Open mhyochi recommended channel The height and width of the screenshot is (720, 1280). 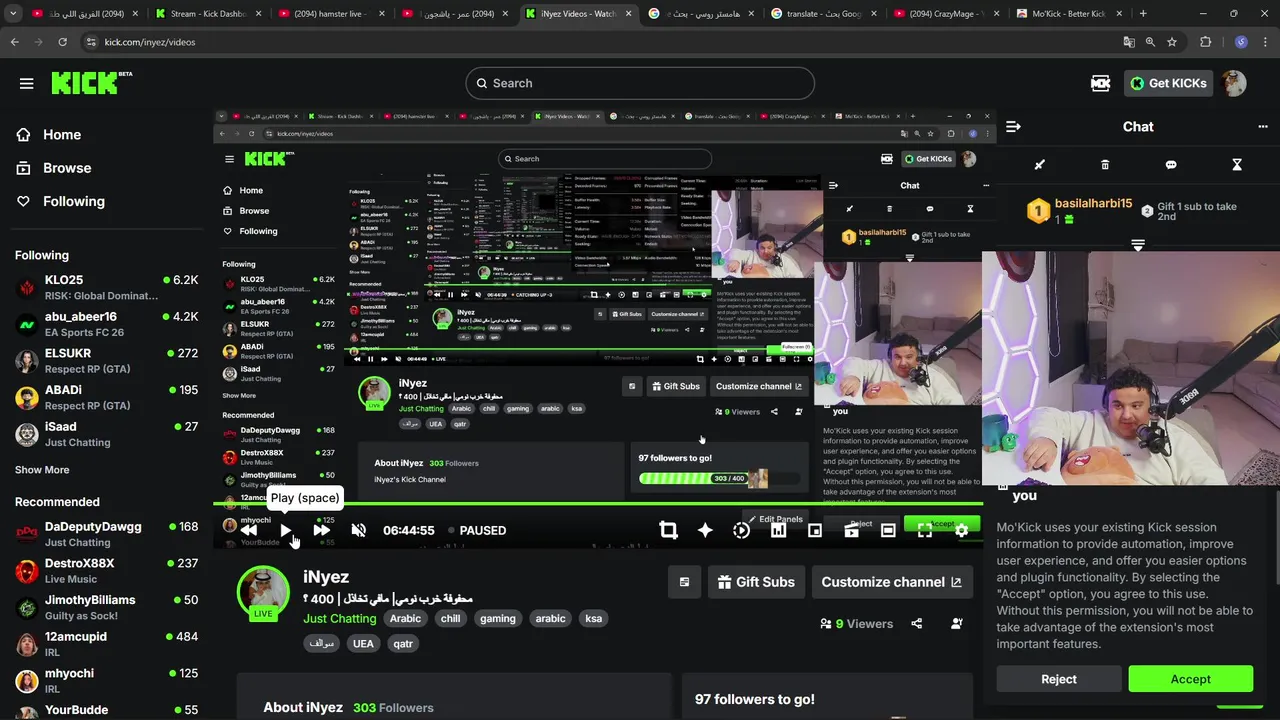click(x=107, y=680)
